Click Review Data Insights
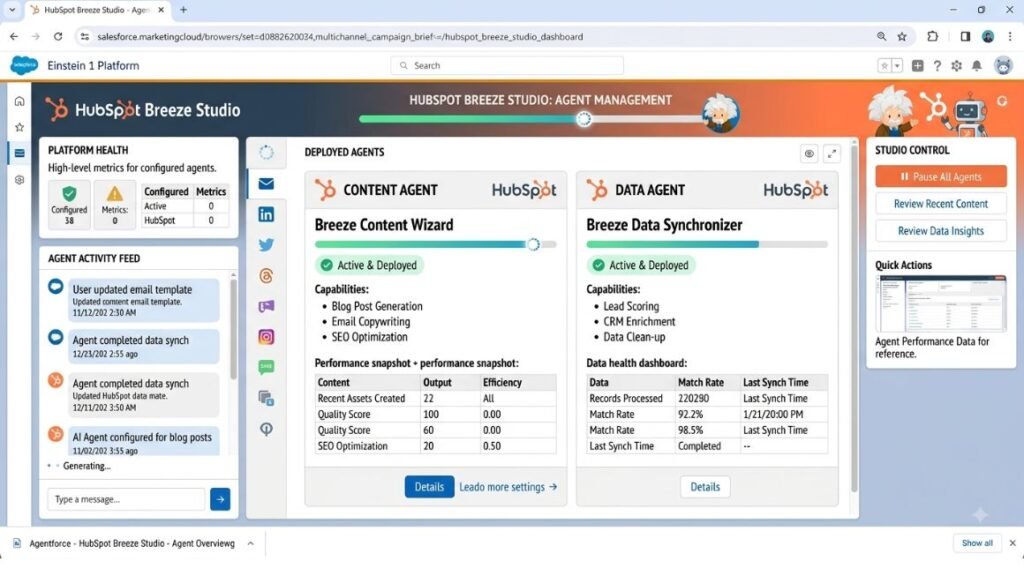 [x=940, y=231]
